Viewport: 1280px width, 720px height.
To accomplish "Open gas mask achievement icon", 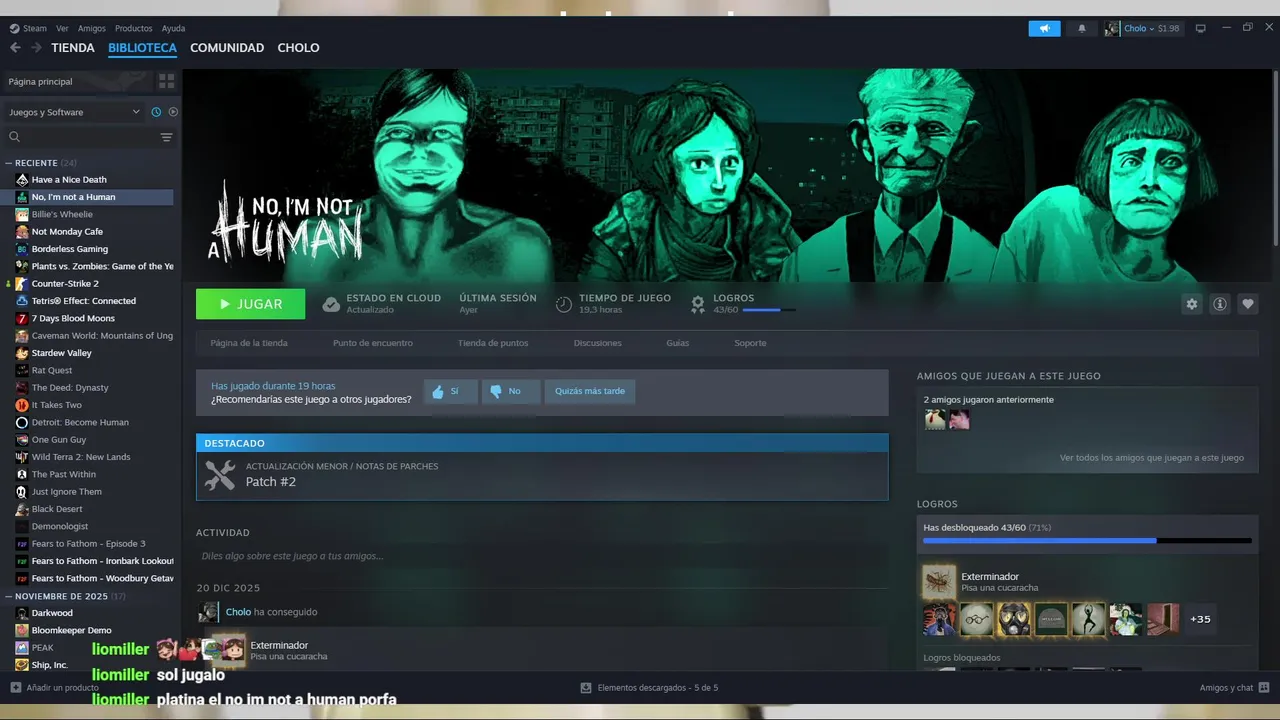I will (1014, 619).
